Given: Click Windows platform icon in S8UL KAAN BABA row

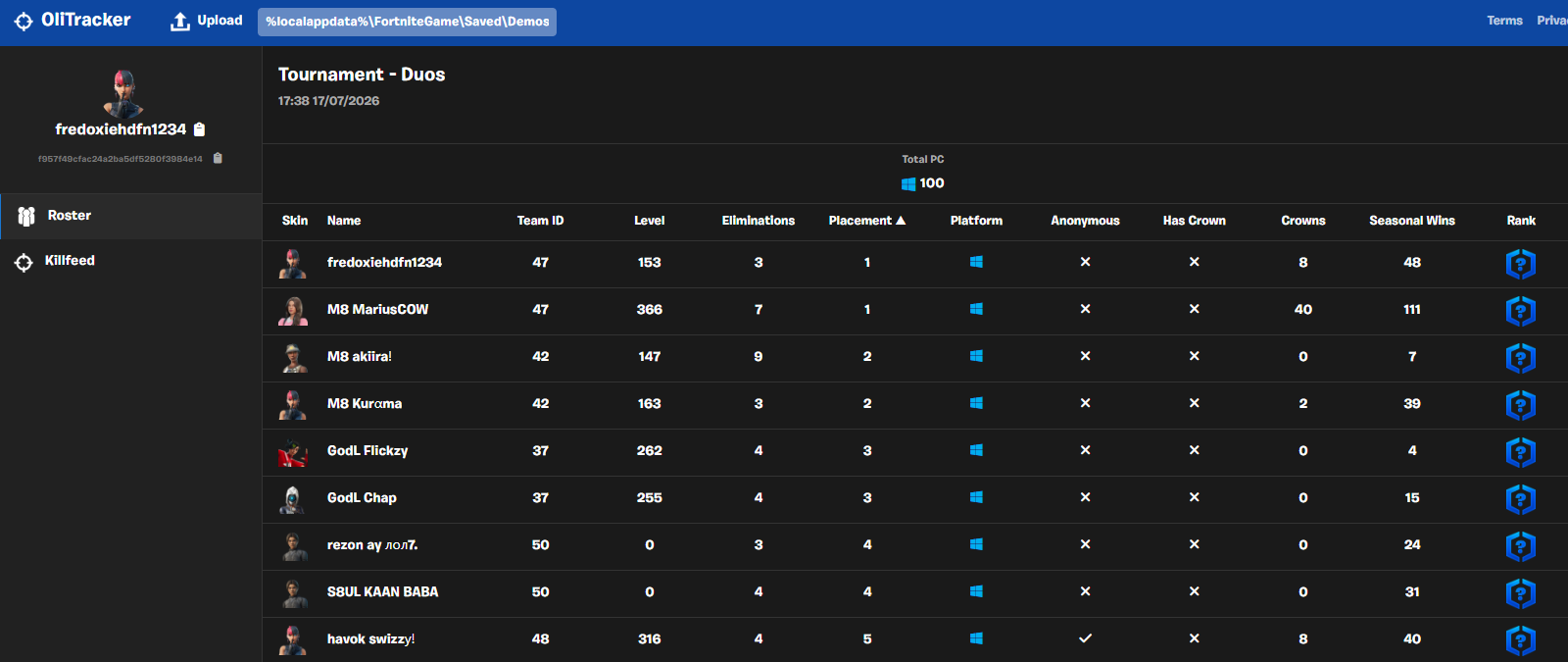Looking at the screenshot, I should pyautogui.click(x=976, y=591).
